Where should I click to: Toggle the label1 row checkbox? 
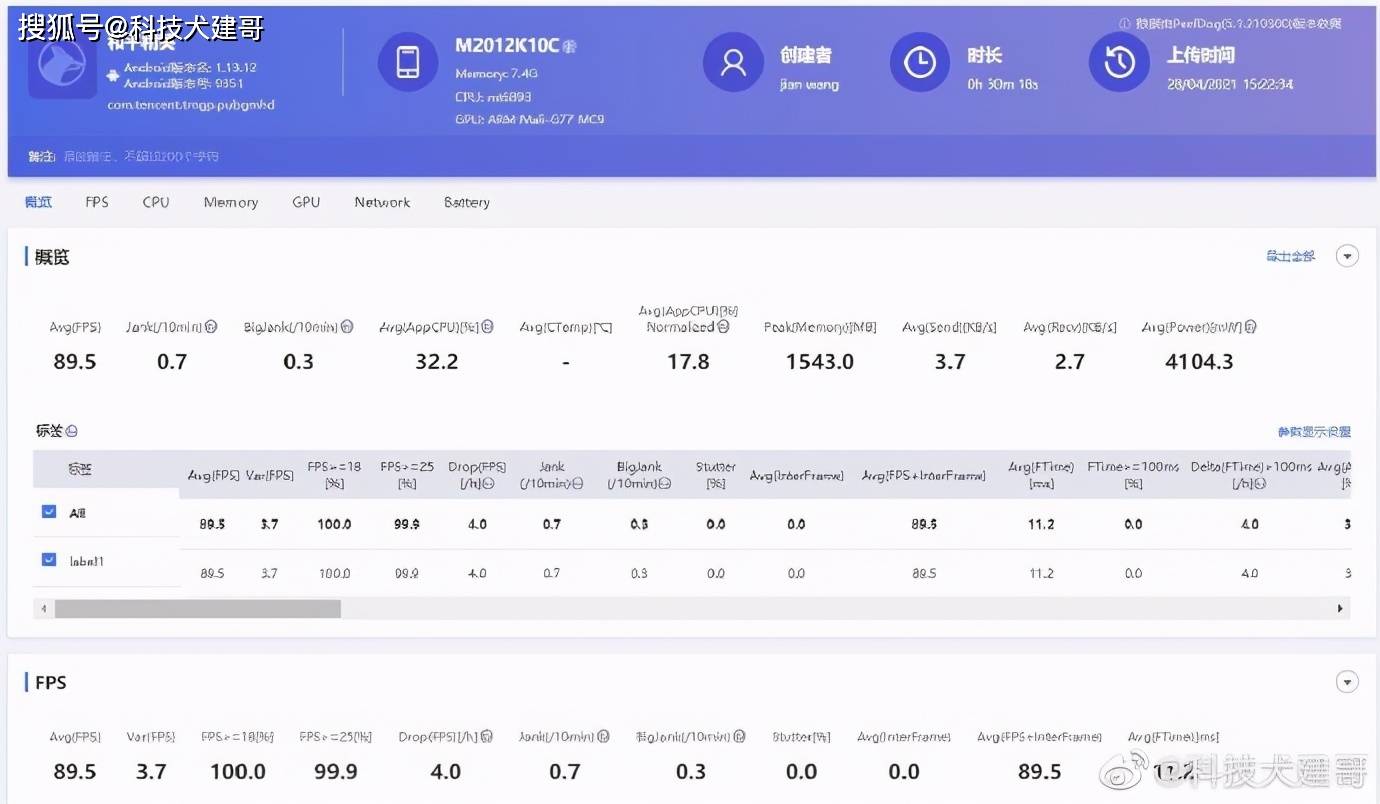[49, 560]
